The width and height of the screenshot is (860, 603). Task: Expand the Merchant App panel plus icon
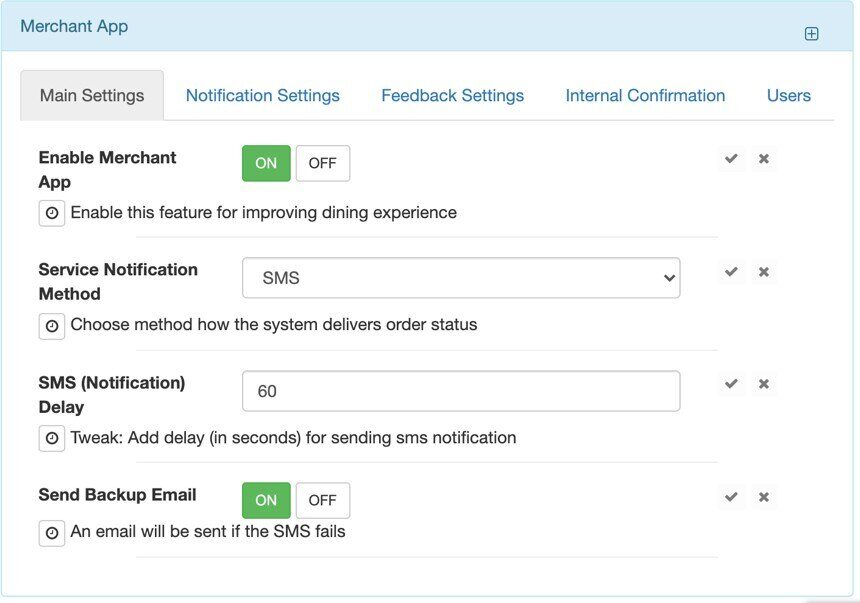coord(811,34)
